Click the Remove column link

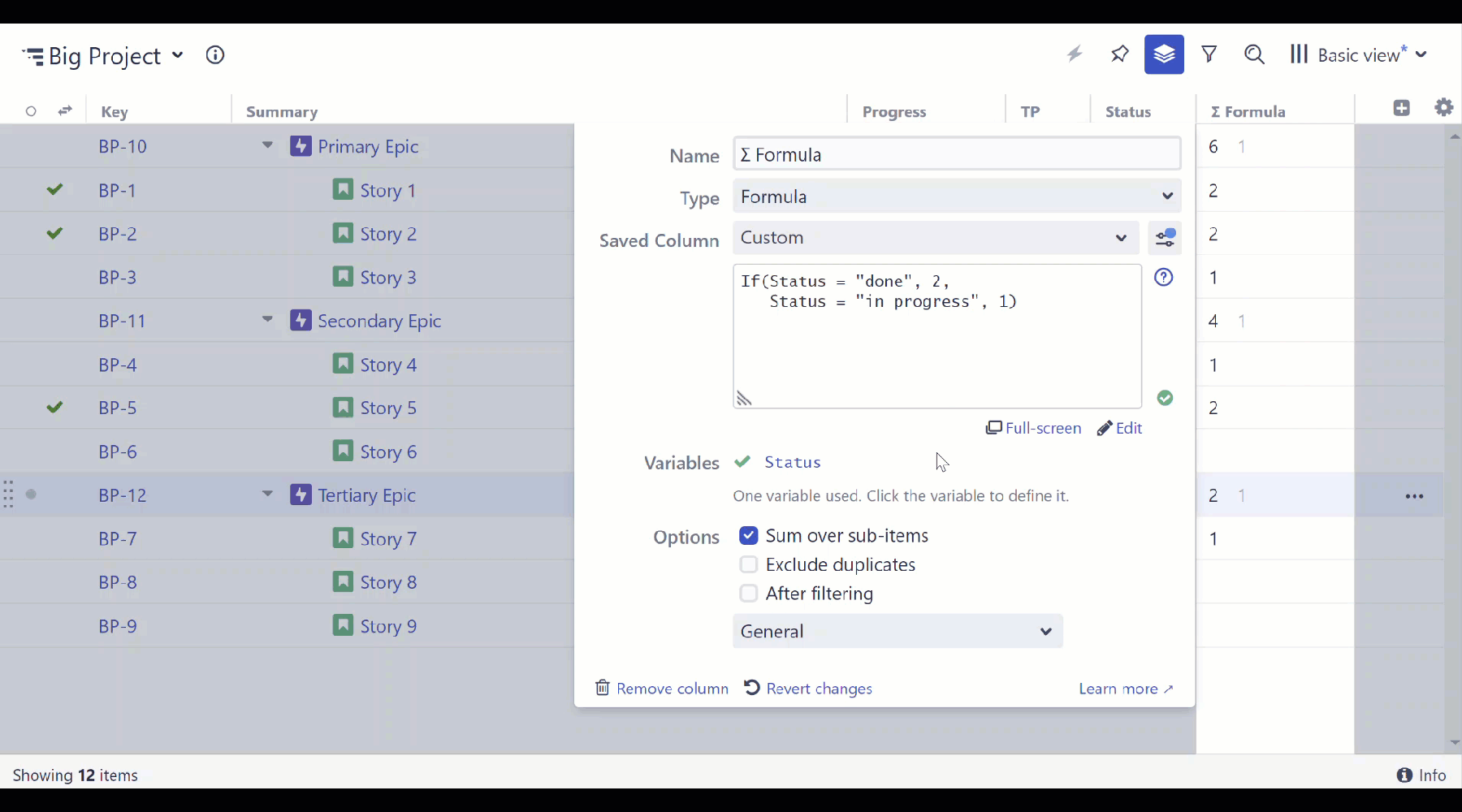tap(662, 689)
